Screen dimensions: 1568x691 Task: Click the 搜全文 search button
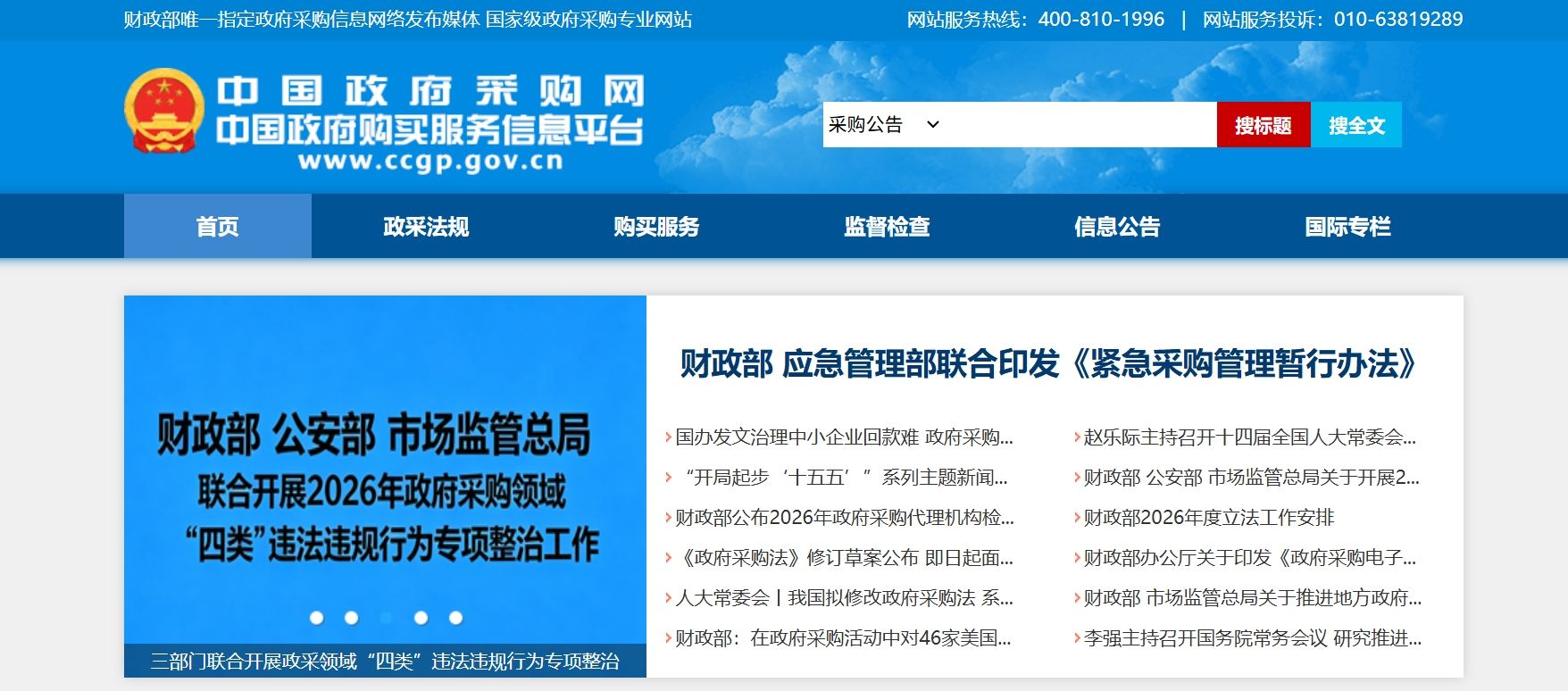[1356, 124]
